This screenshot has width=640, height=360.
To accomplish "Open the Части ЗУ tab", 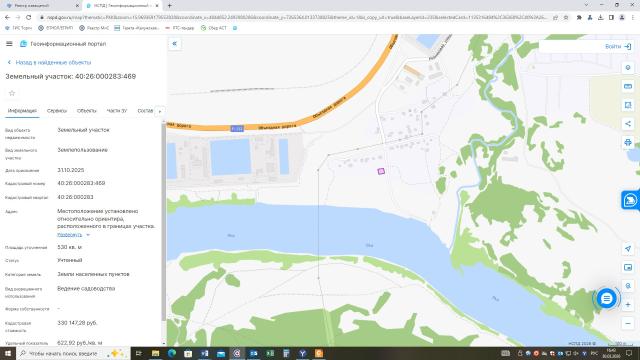I will coord(117,111).
